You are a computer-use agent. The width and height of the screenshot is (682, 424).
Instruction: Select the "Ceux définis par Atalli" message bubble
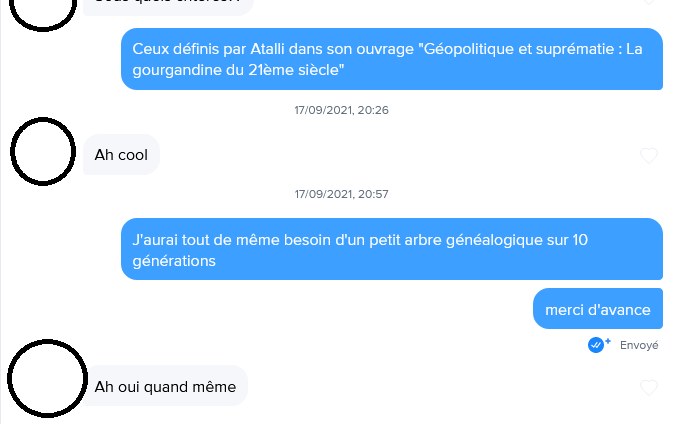coord(392,59)
